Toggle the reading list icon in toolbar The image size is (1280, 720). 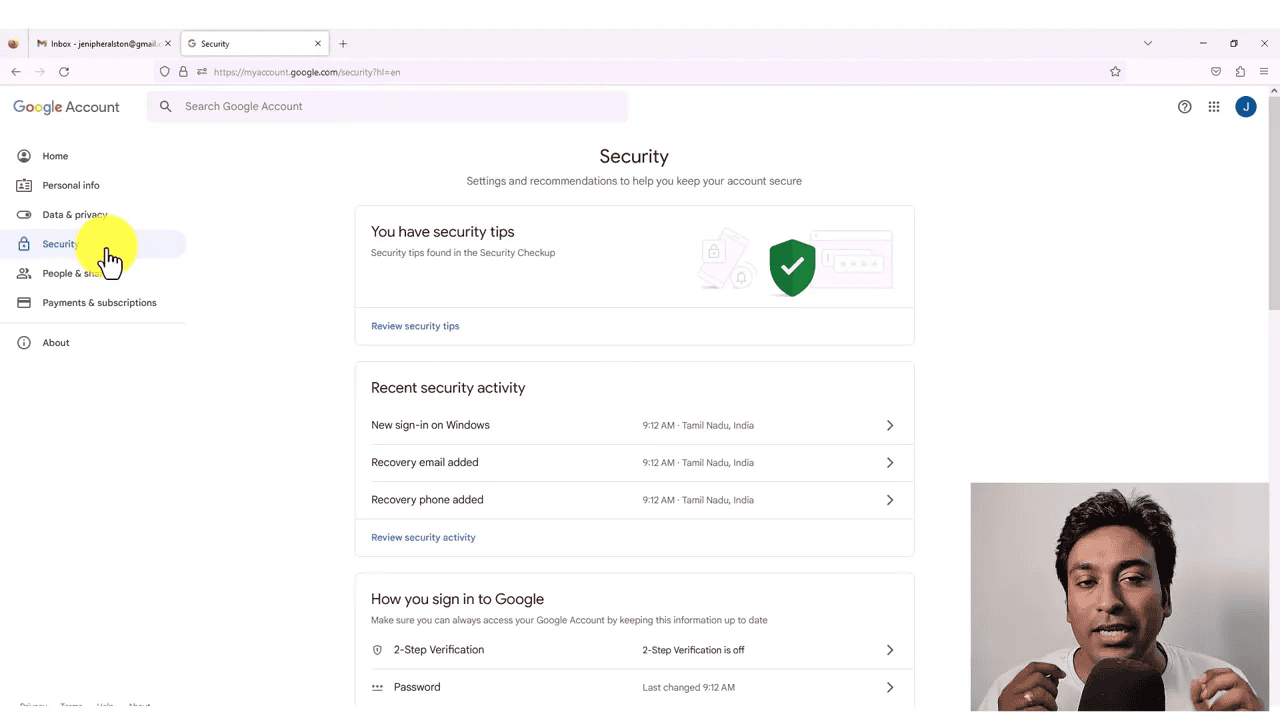1216,72
